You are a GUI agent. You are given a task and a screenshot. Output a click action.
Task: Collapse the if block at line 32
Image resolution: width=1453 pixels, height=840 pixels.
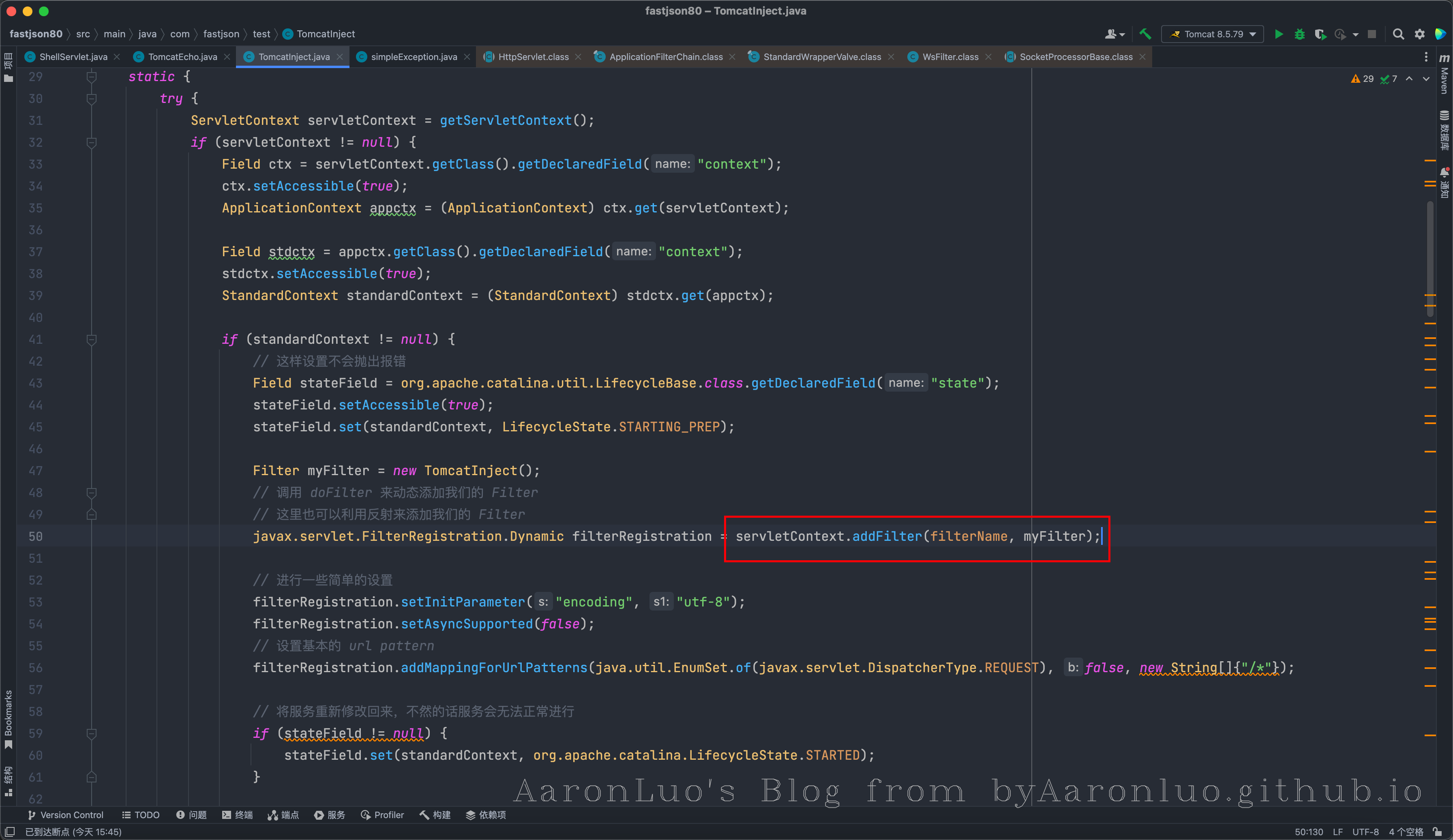91,142
